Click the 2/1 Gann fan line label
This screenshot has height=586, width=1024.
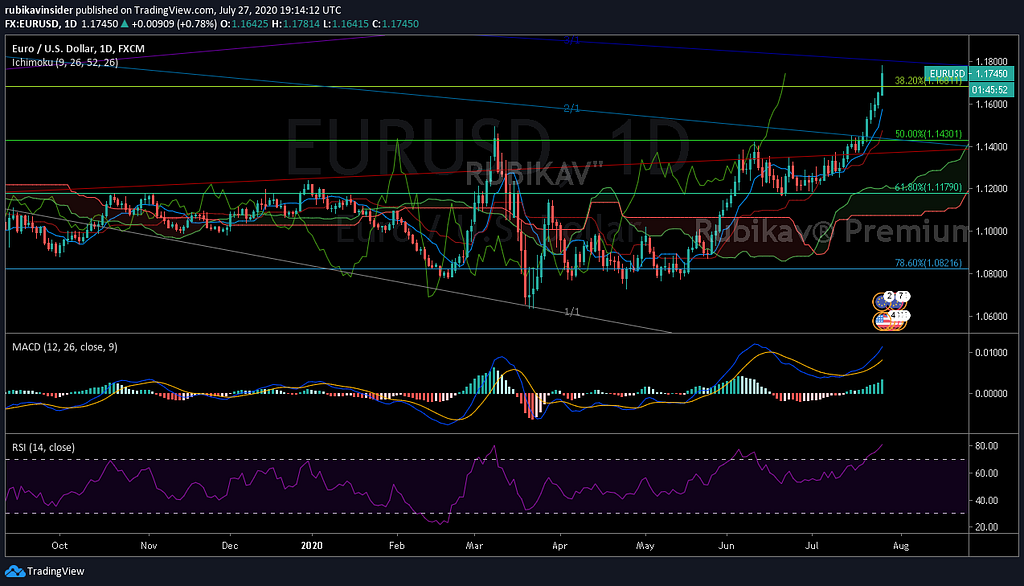click(571, 108)
